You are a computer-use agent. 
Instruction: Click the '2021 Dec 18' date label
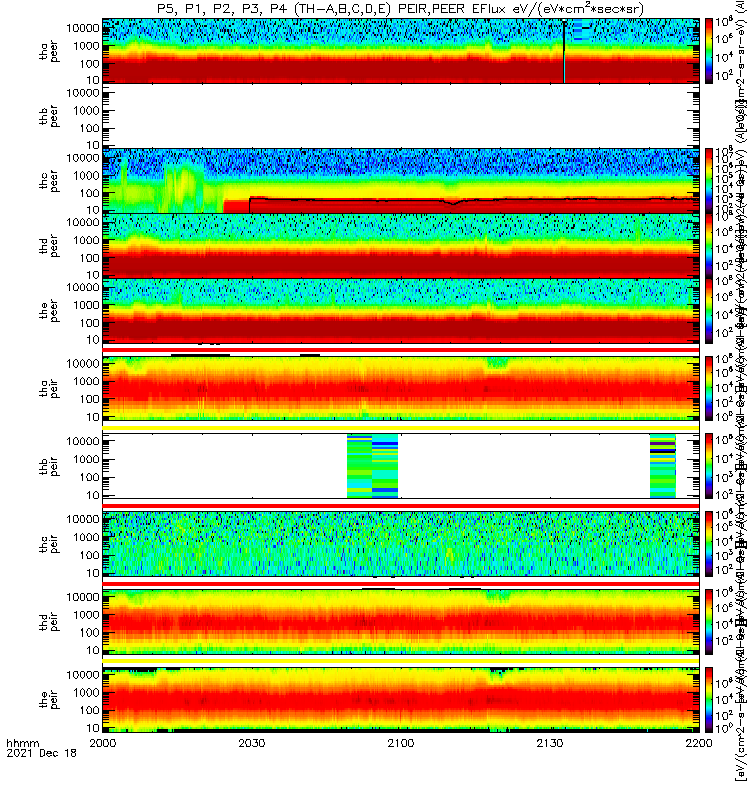tap(41, 753)
